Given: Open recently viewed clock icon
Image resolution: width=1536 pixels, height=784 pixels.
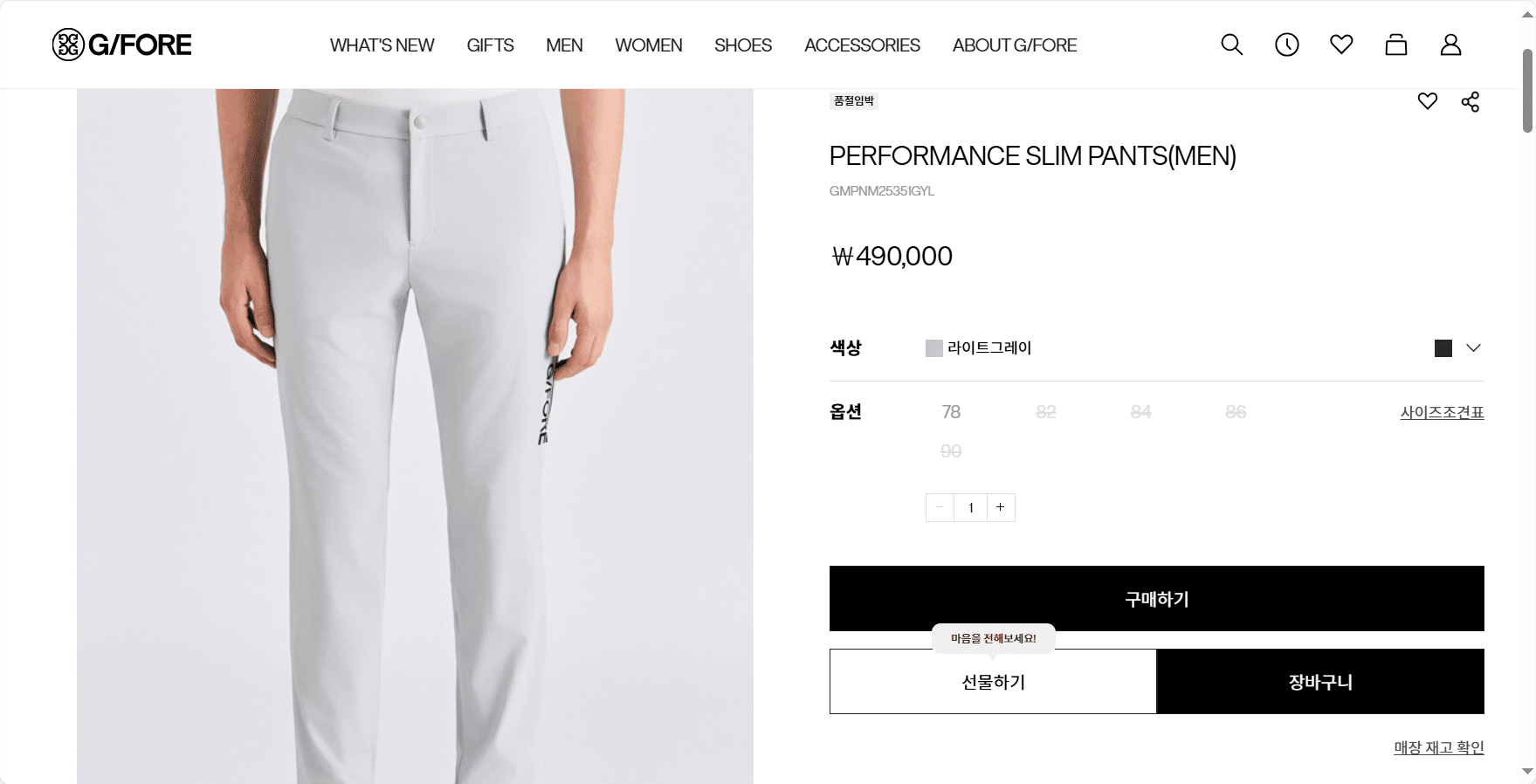Looking at the screenshot, I should click(x=1286, y=45).
